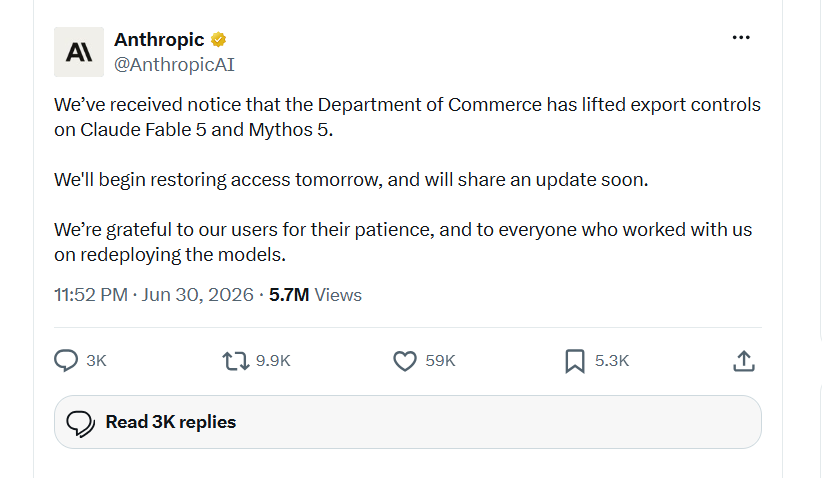Bookmark this tweet with bookmark icon
The height and width of the screenshot is (478, 822).
(x=575, y=361)
